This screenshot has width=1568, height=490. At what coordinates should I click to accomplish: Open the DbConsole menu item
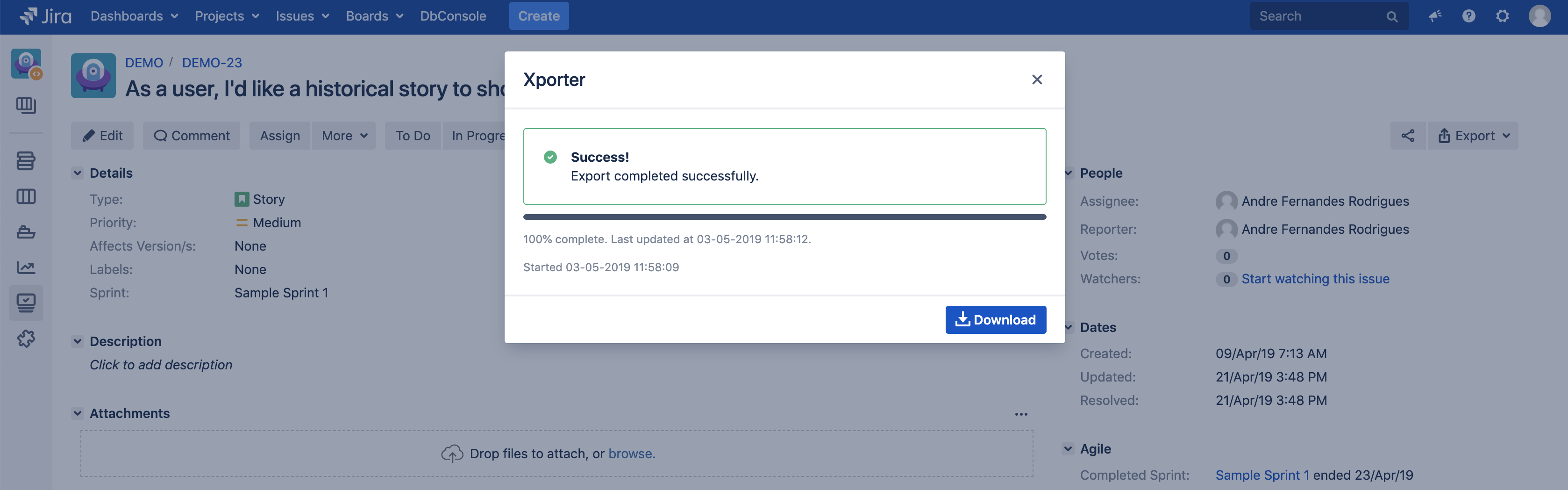453,16
